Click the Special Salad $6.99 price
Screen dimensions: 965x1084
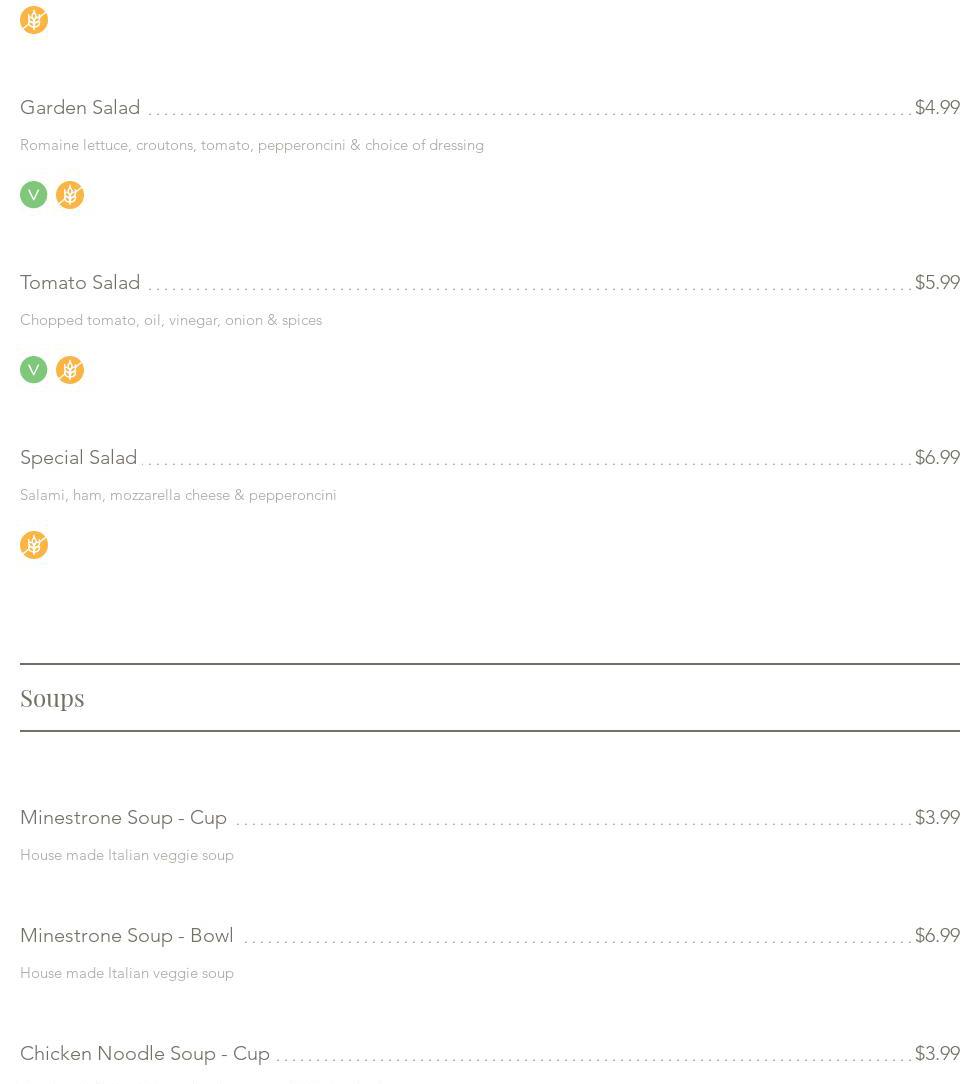[x=937, y=458]
